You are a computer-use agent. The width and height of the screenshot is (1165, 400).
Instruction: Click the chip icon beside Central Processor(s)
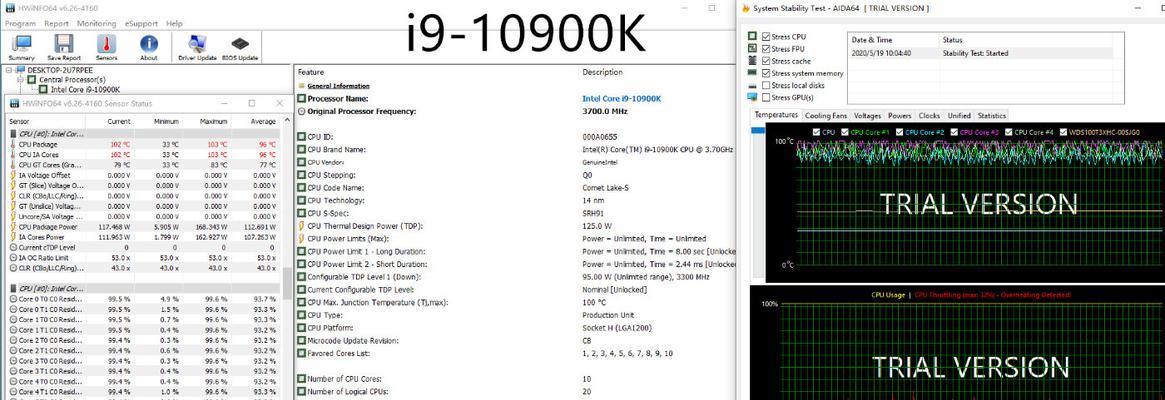pos(32,80)
